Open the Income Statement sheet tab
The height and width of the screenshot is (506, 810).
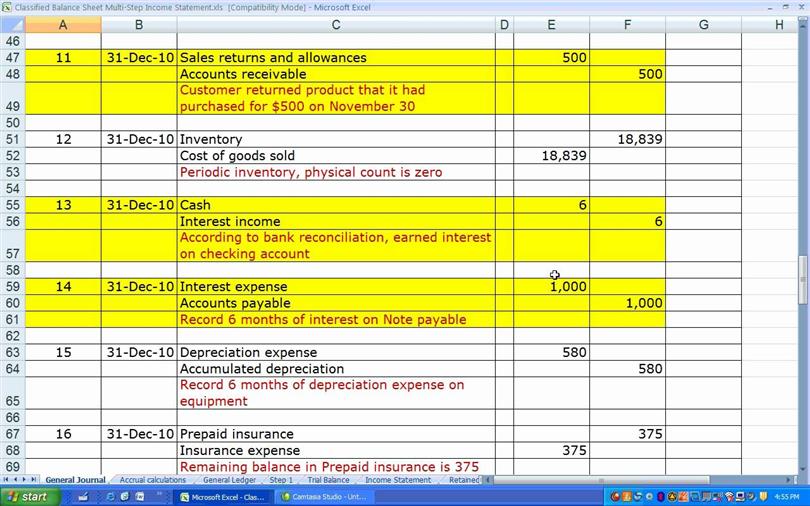398,480
